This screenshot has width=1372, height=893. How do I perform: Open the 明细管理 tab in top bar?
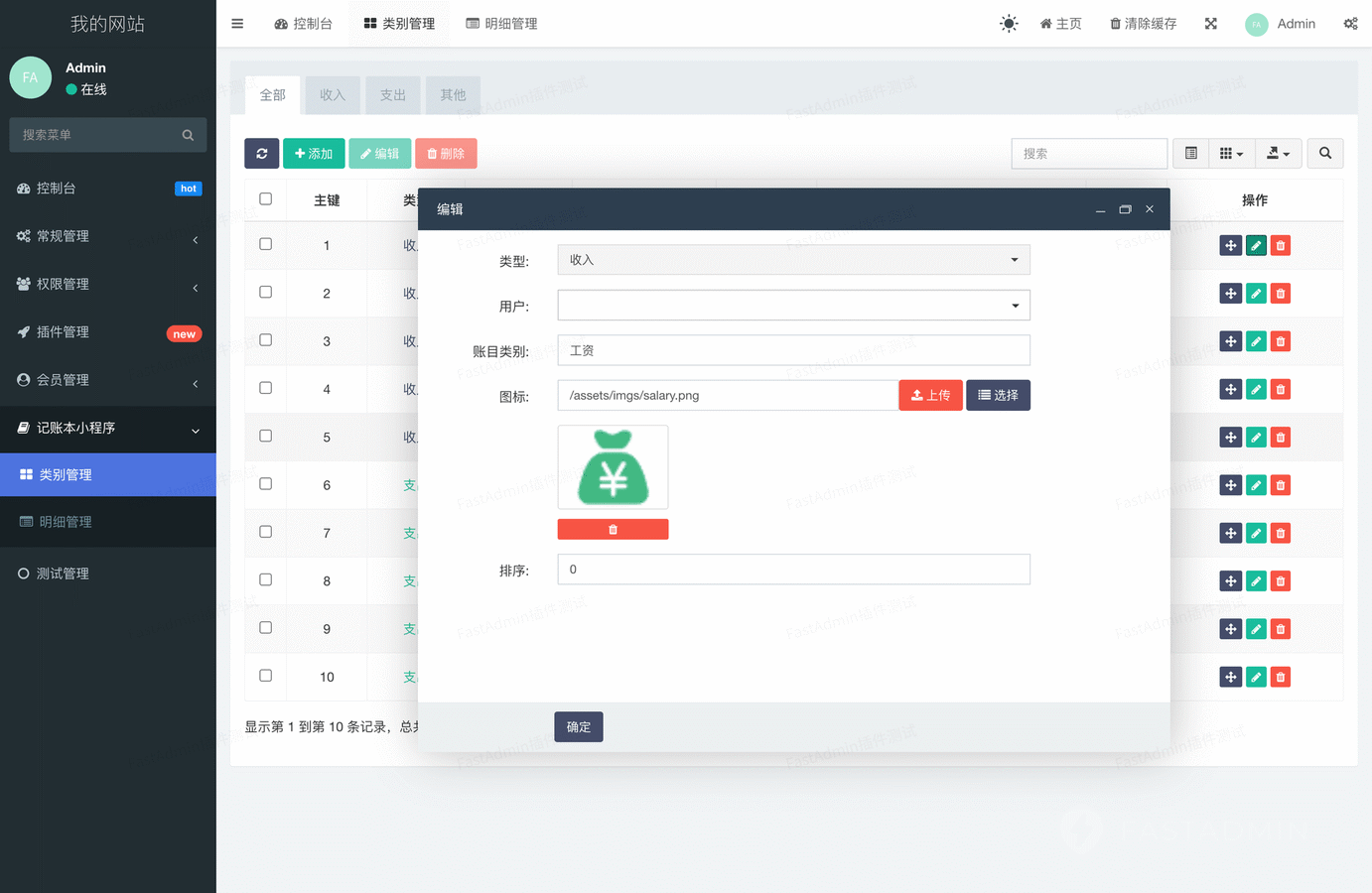501,24
